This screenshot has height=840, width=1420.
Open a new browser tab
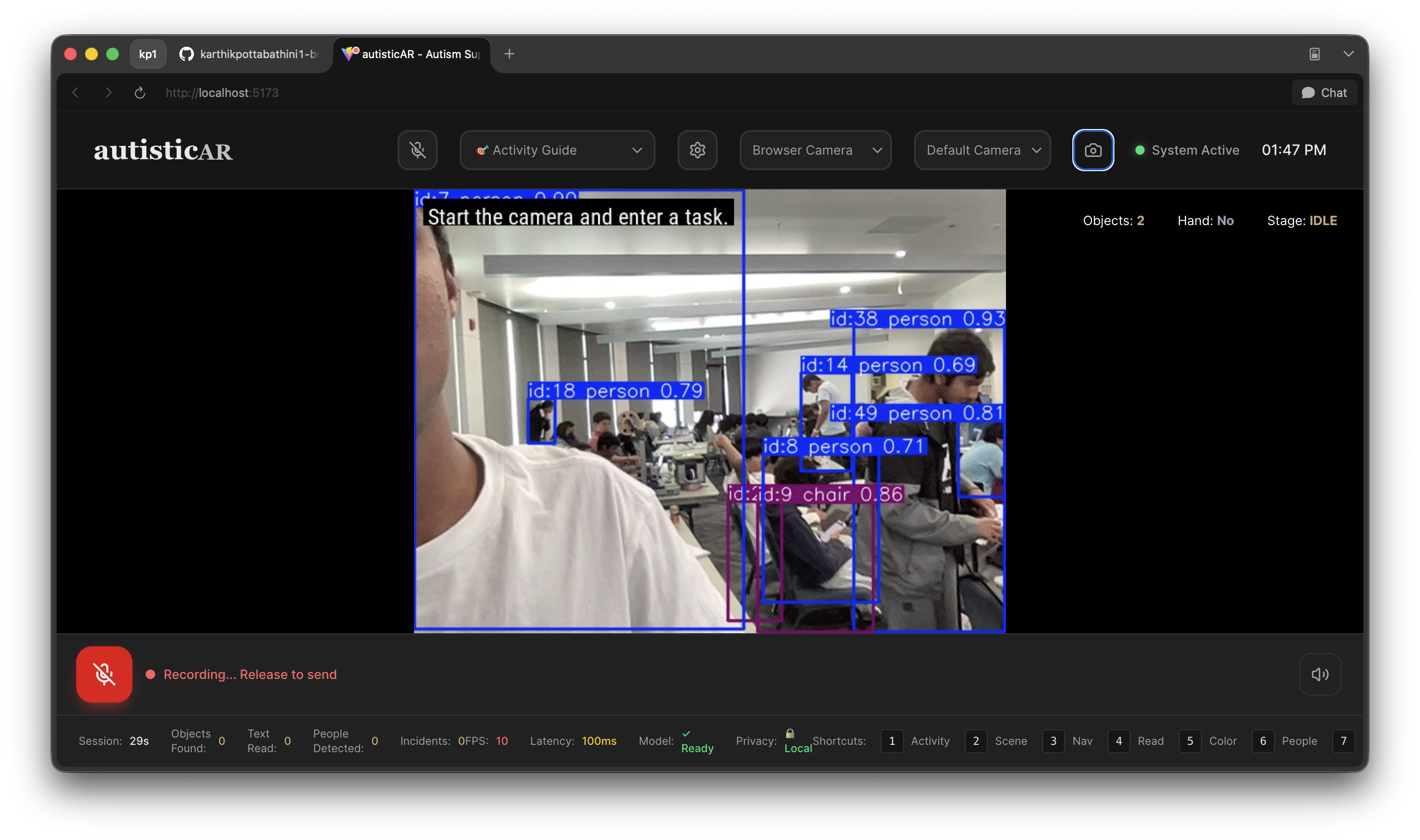point(509,54)
